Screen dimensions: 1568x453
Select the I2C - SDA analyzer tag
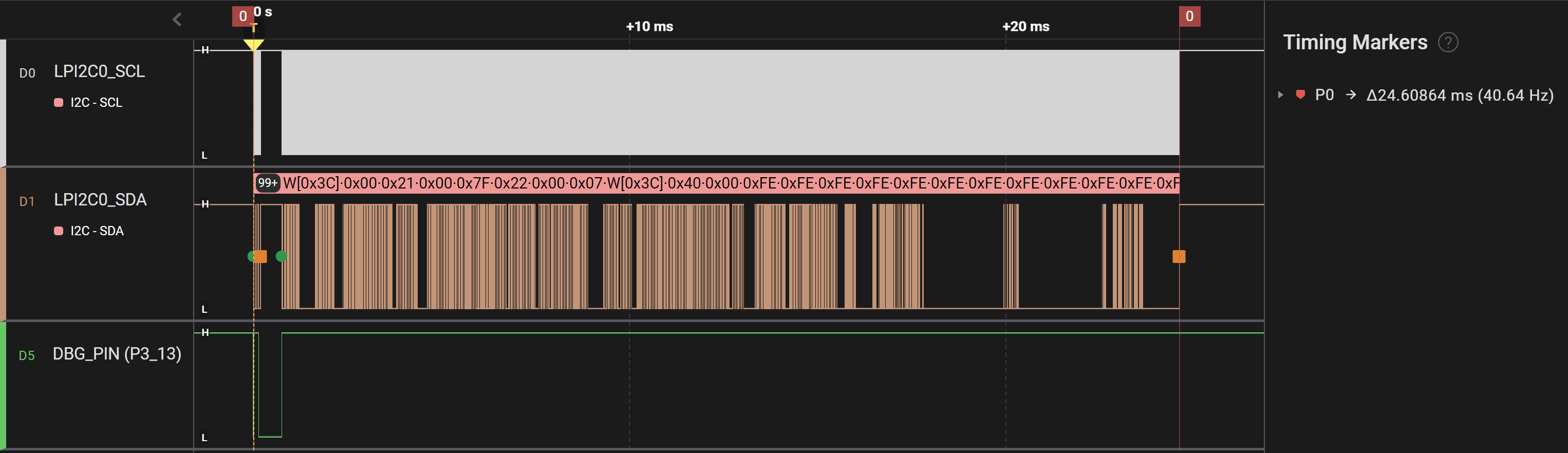point(96,231)
